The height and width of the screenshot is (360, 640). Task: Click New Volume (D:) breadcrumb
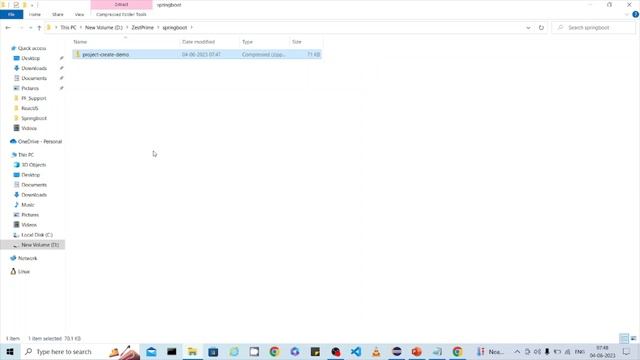104,28
